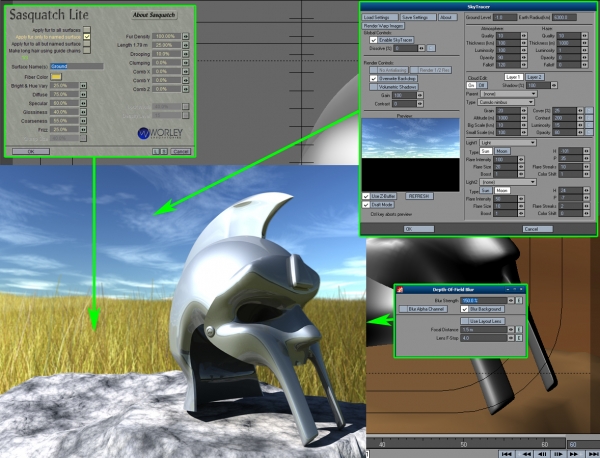
Task: Click the Glossiness mini-slider arrows
Action: tap(83, 112)
